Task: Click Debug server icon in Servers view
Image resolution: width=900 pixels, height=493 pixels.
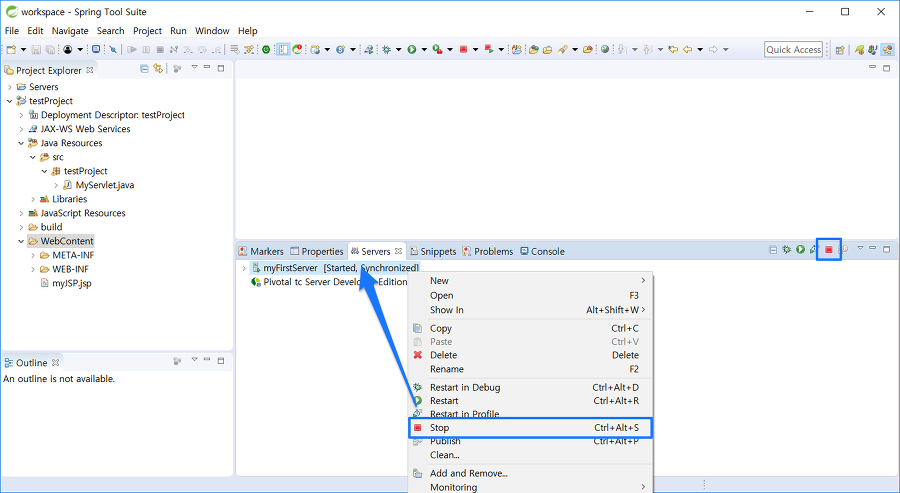Action: [786, 250]
